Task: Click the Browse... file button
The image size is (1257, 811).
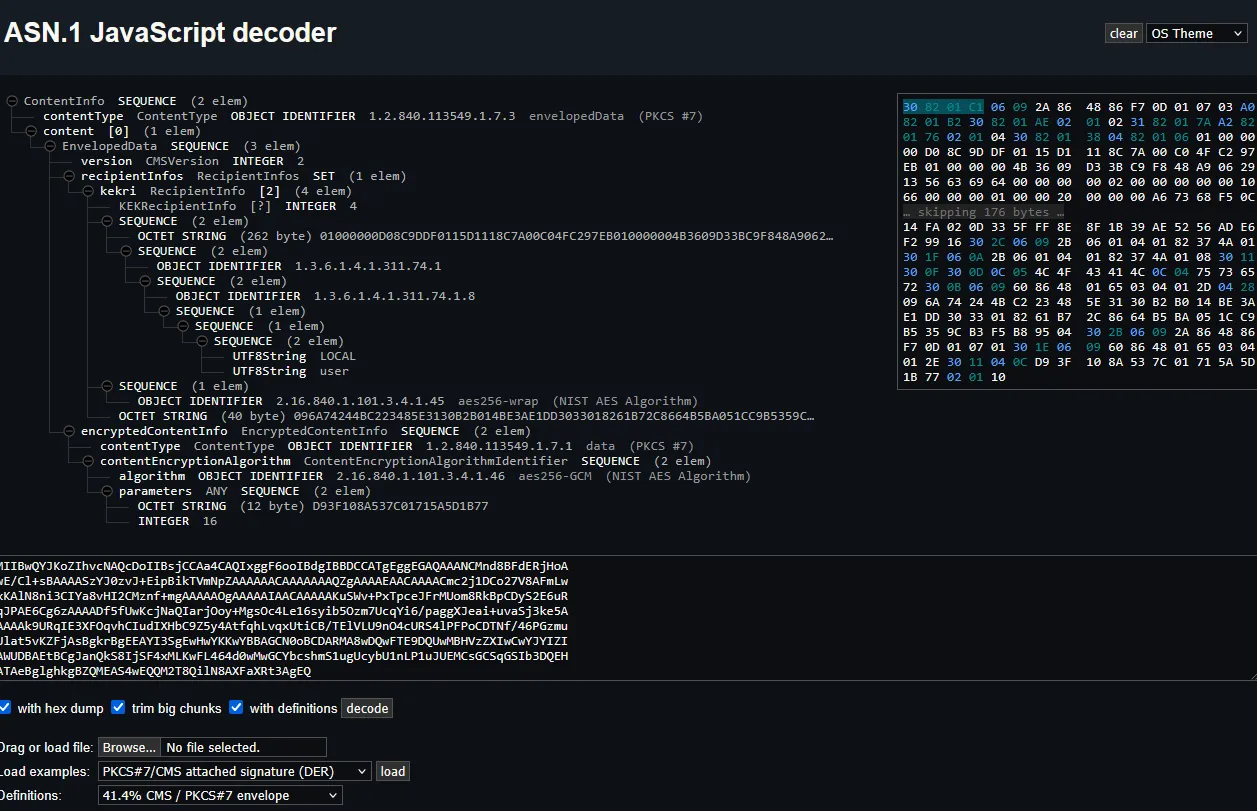Action: point(130,747)
